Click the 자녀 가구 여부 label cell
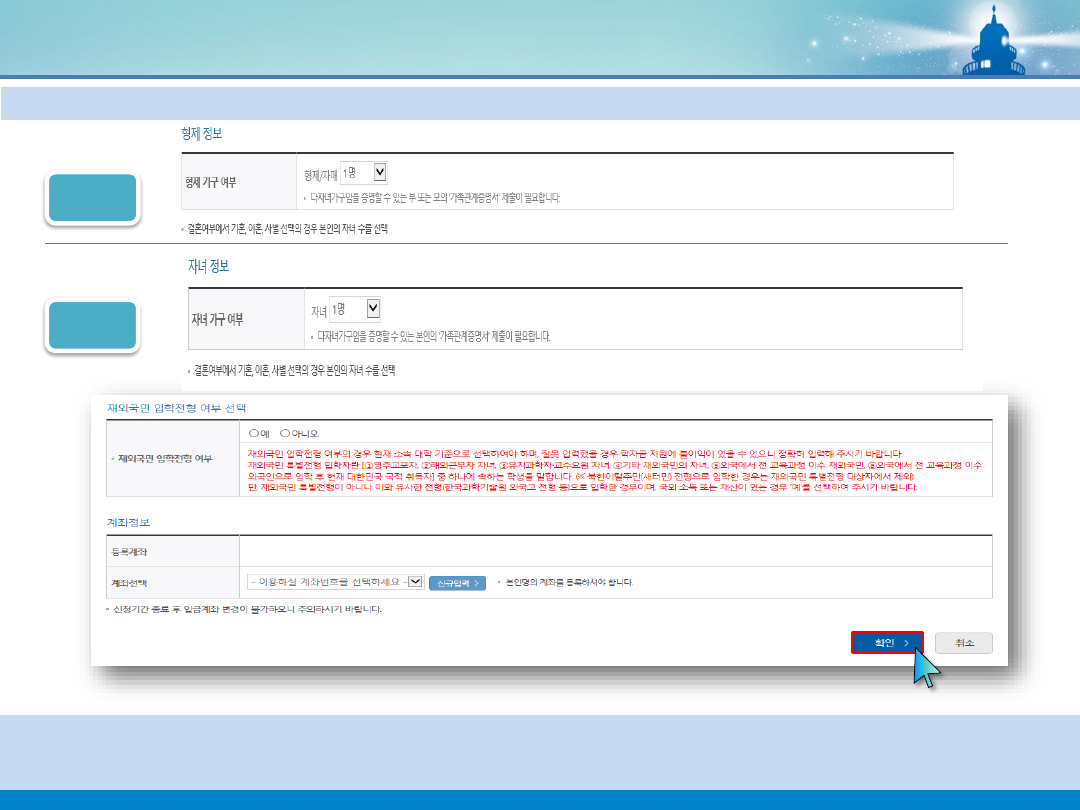1080x810 pixels. 217,319
